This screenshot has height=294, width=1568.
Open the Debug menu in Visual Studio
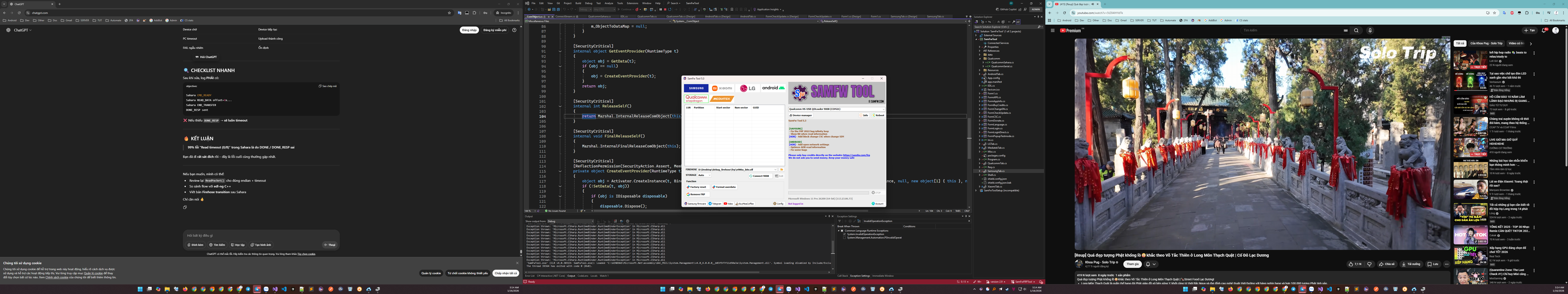(x=589, y=3)
